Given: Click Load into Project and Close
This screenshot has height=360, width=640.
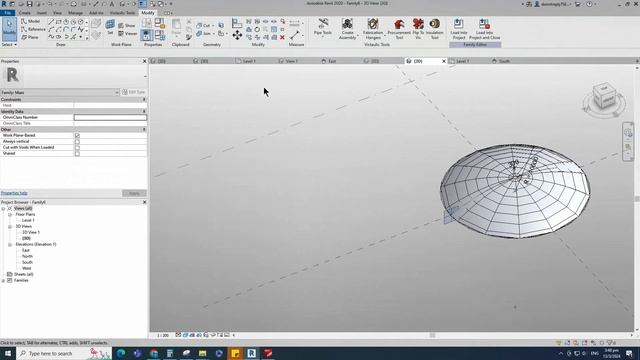Looking at the screenshot, I should pos(484,29).
